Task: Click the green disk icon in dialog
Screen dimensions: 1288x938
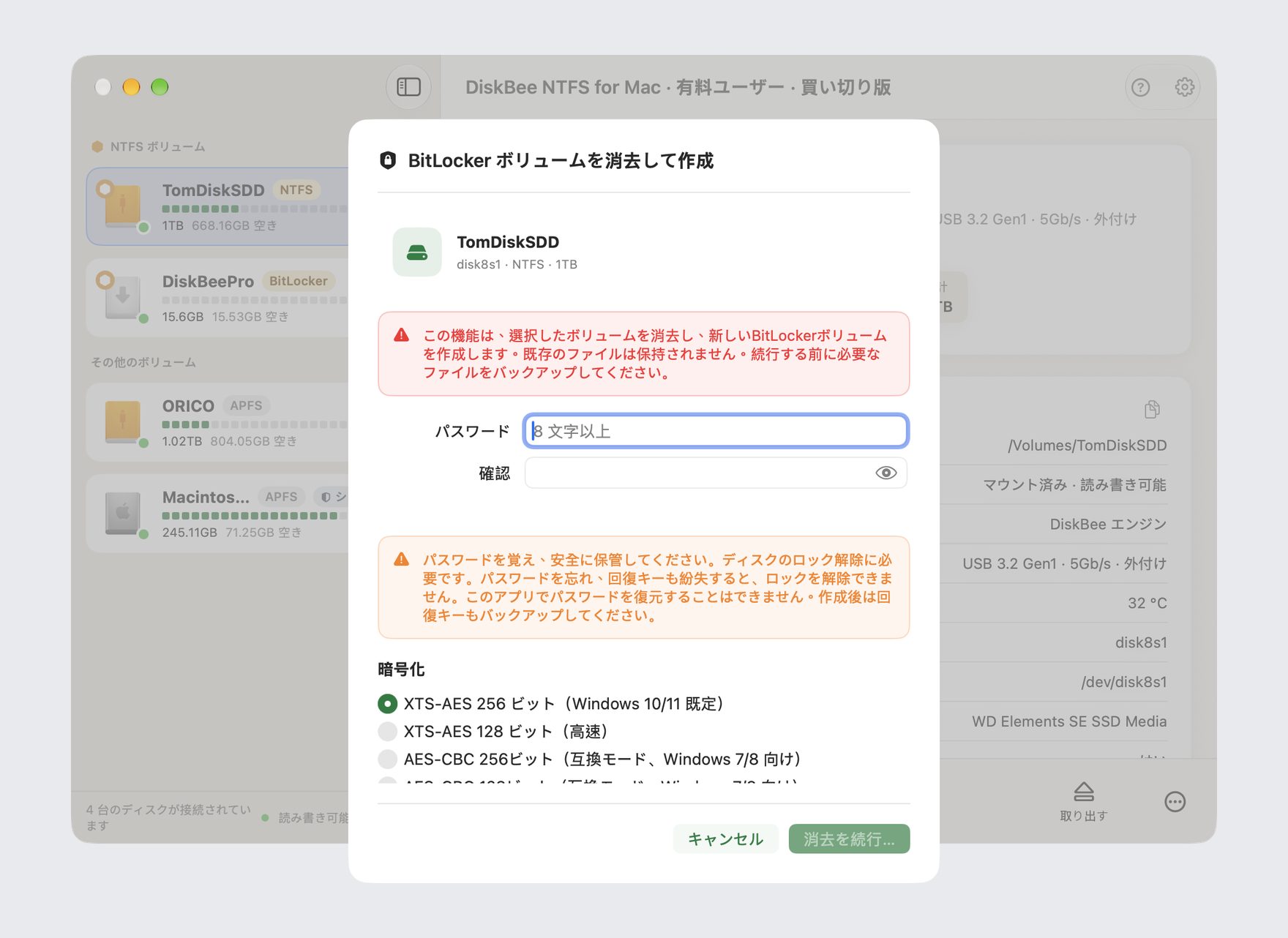Action: click(x=417, y=252)
